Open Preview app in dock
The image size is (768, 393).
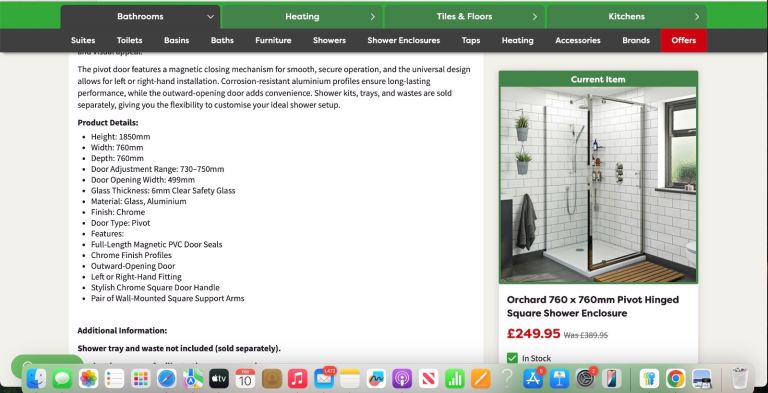click(x=702, y=378)
